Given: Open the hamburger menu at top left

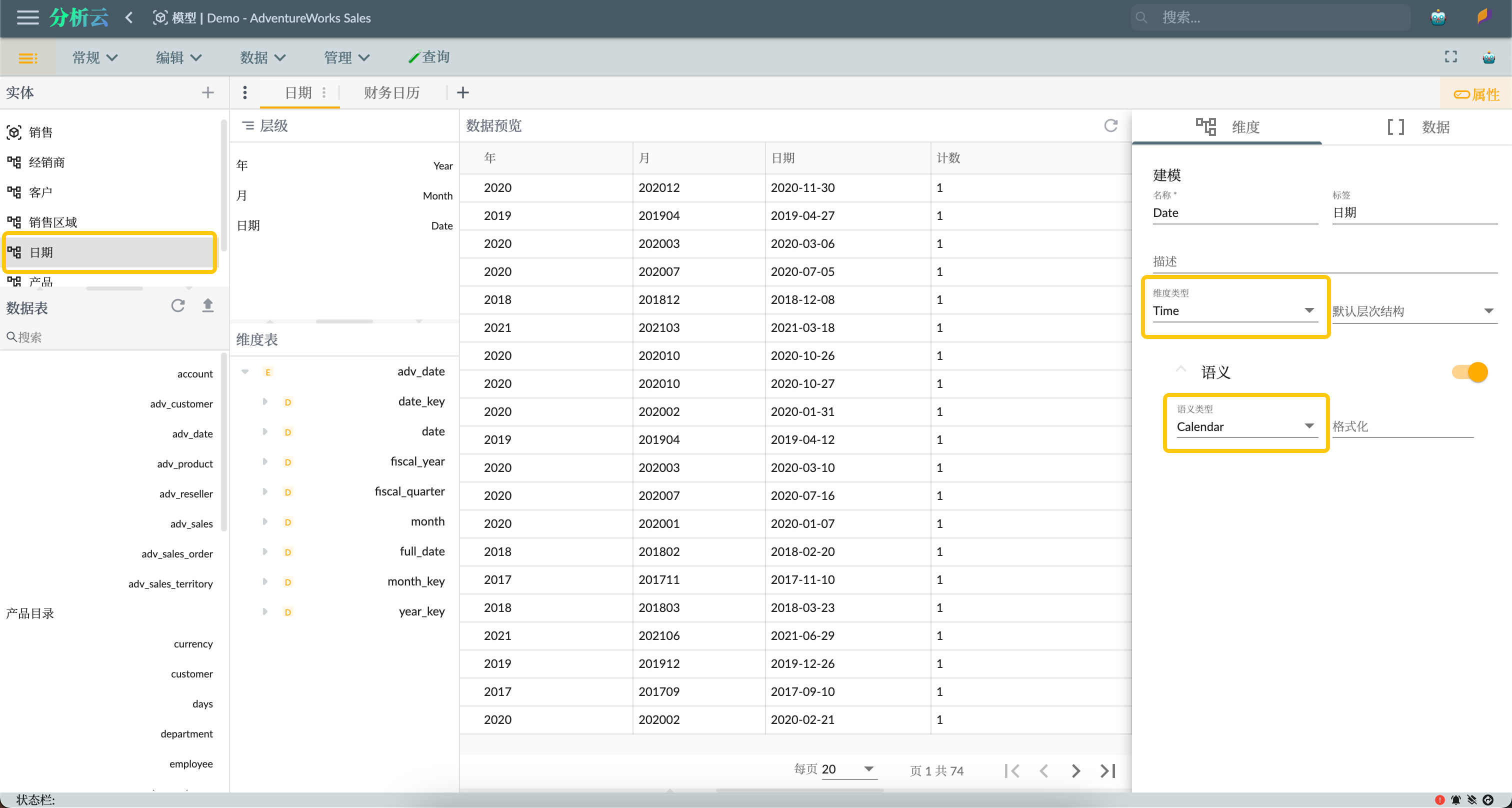Looking at the screenshot, I should pyautogui.click(x=27, y=17).
